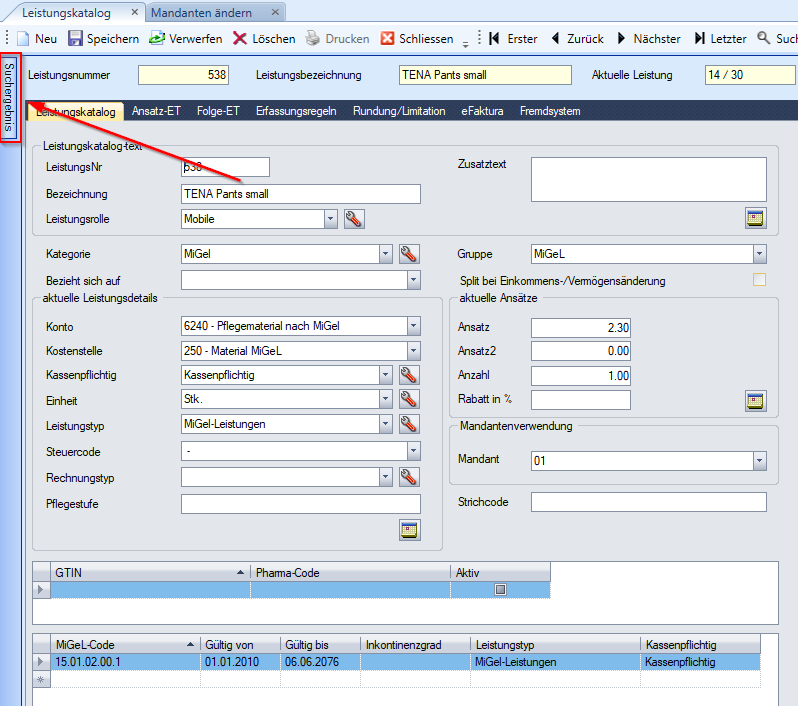
Task: Click the Gültig bis cell 06.06.2076
Action: [321, 662]
